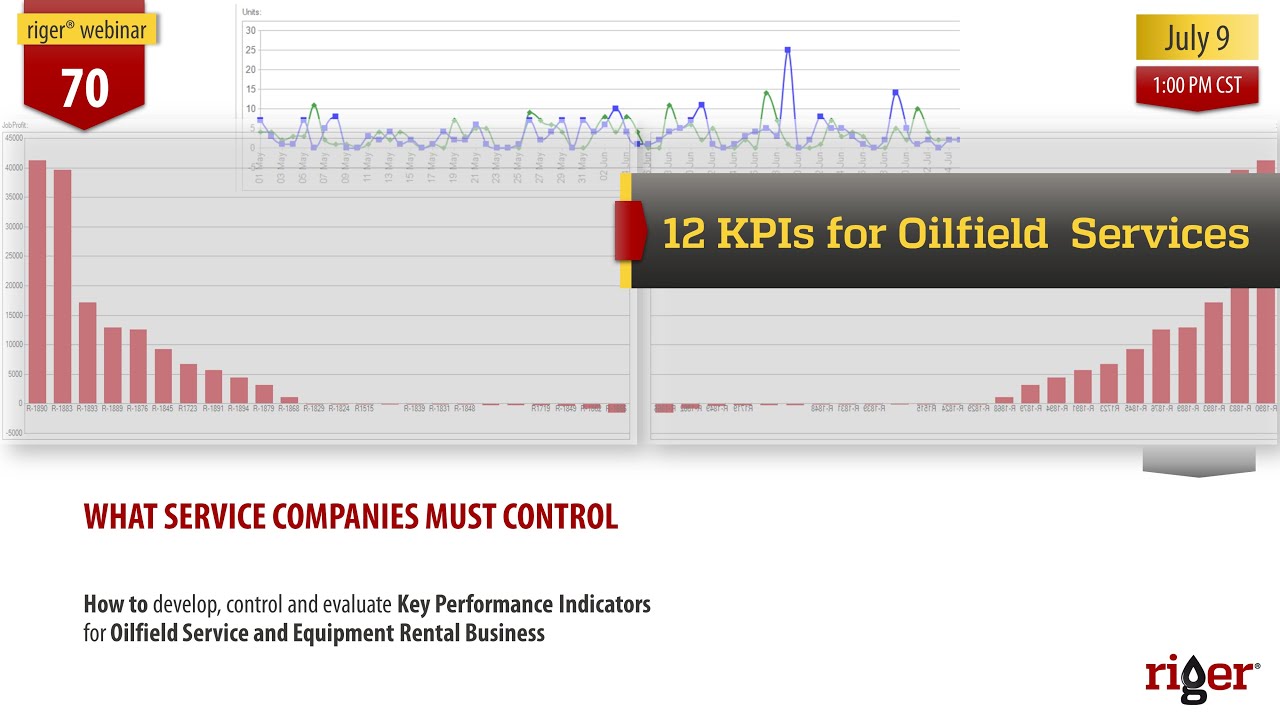Click the "Units:" label on the line chart
Viewport: 1280px width, 720px height.
tap(252, 12)
